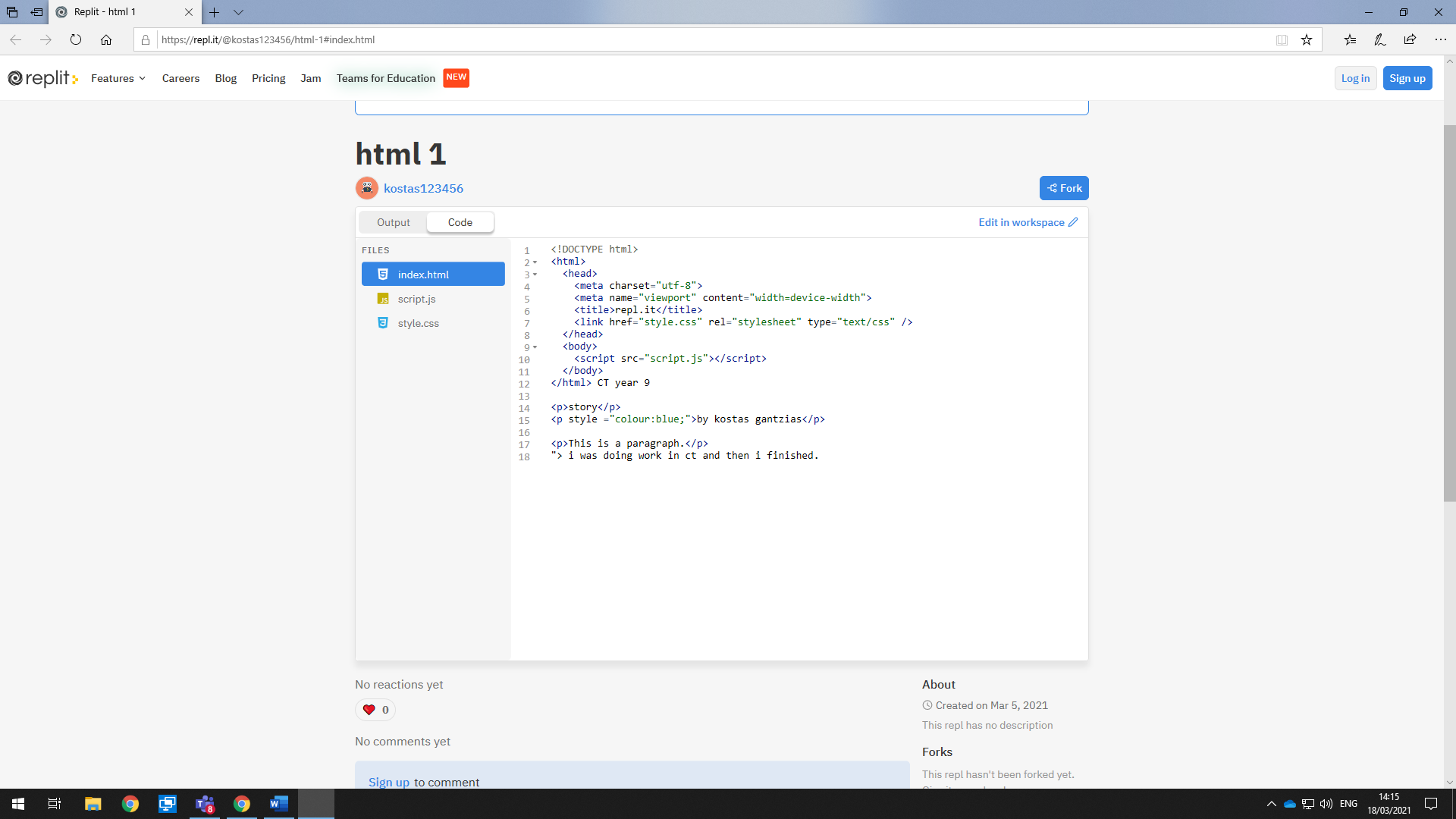Show hidden system tray icons

[1272, 804]
